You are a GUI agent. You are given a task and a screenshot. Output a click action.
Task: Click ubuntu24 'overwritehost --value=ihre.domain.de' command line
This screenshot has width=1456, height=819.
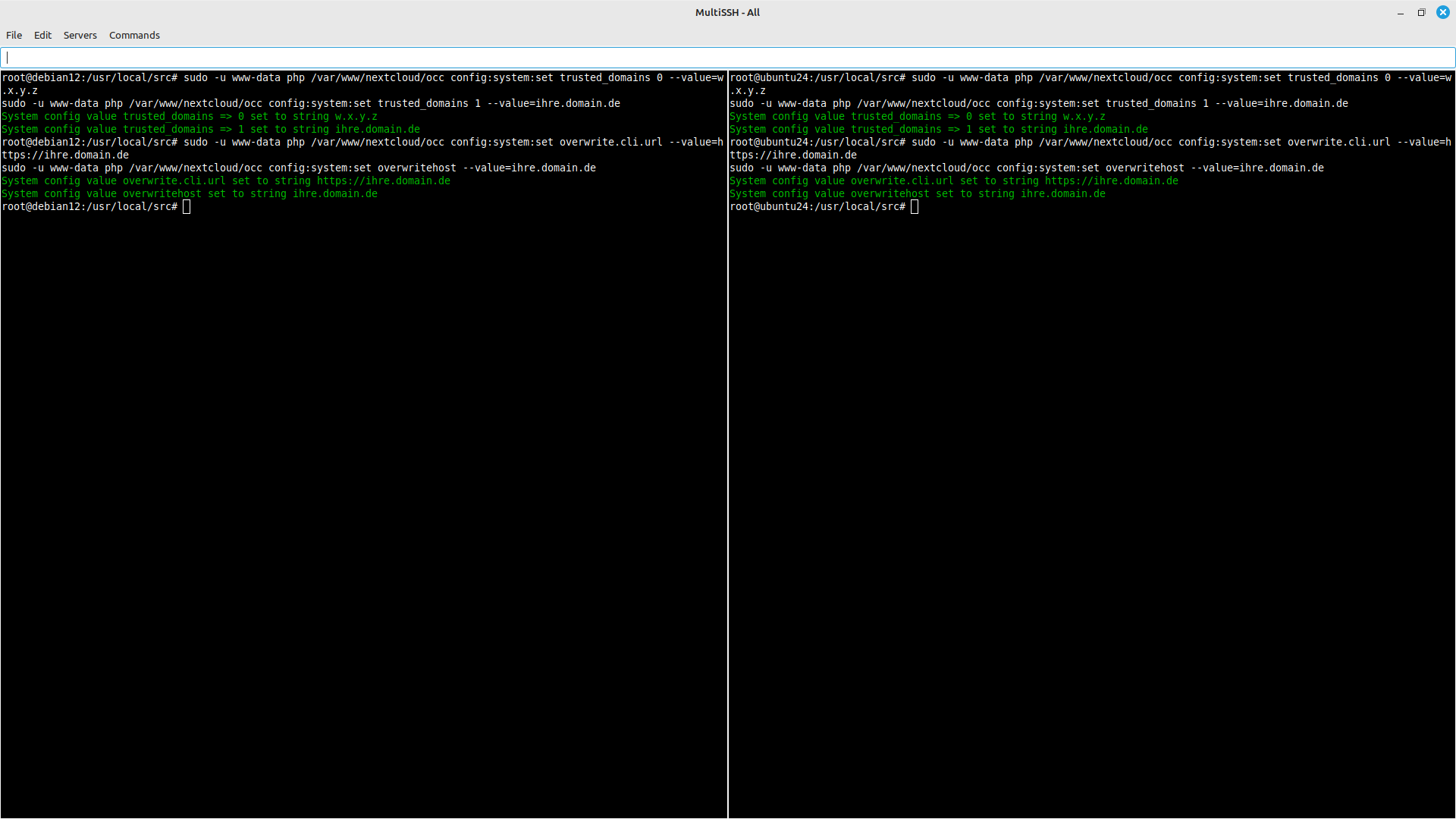1027,168
